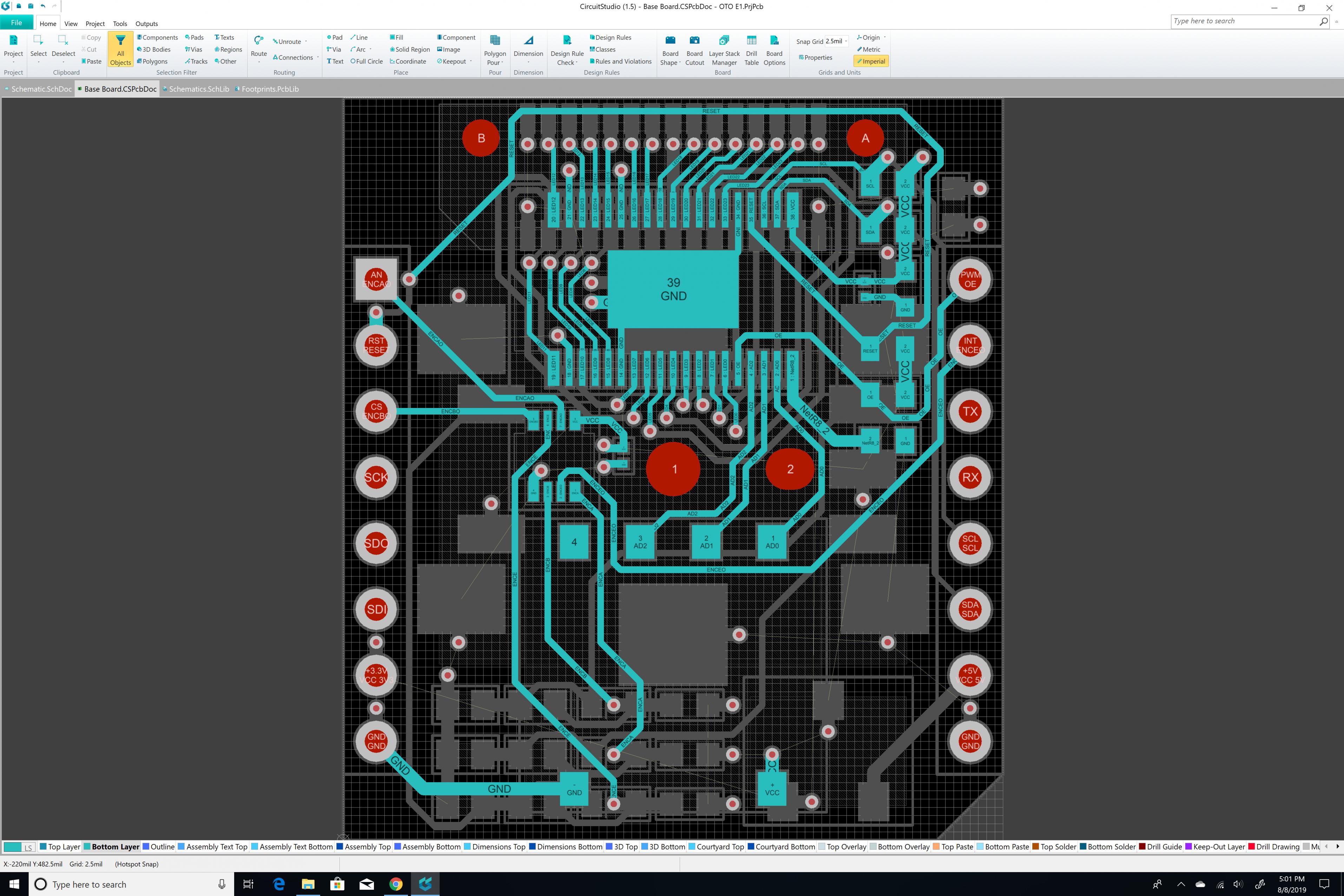1344x896 pixels.
Task: Click the current layer color swatch
Action: pos(12,848)
